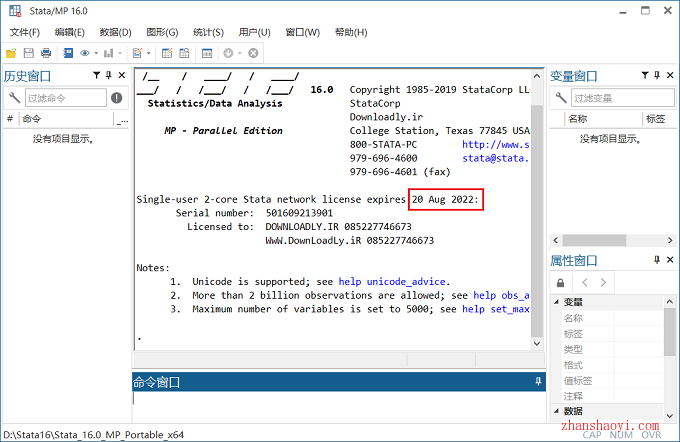The height and width of the screenshot is (442, 680).
Task: Click the 类型 property row
Action: tap(612, 349)
